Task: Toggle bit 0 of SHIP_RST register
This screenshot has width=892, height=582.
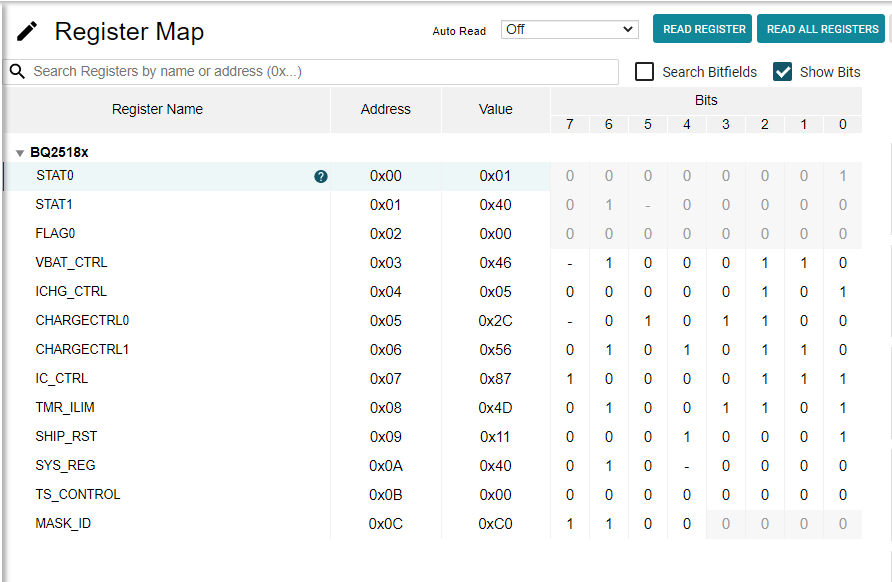Action: (842, 437)
